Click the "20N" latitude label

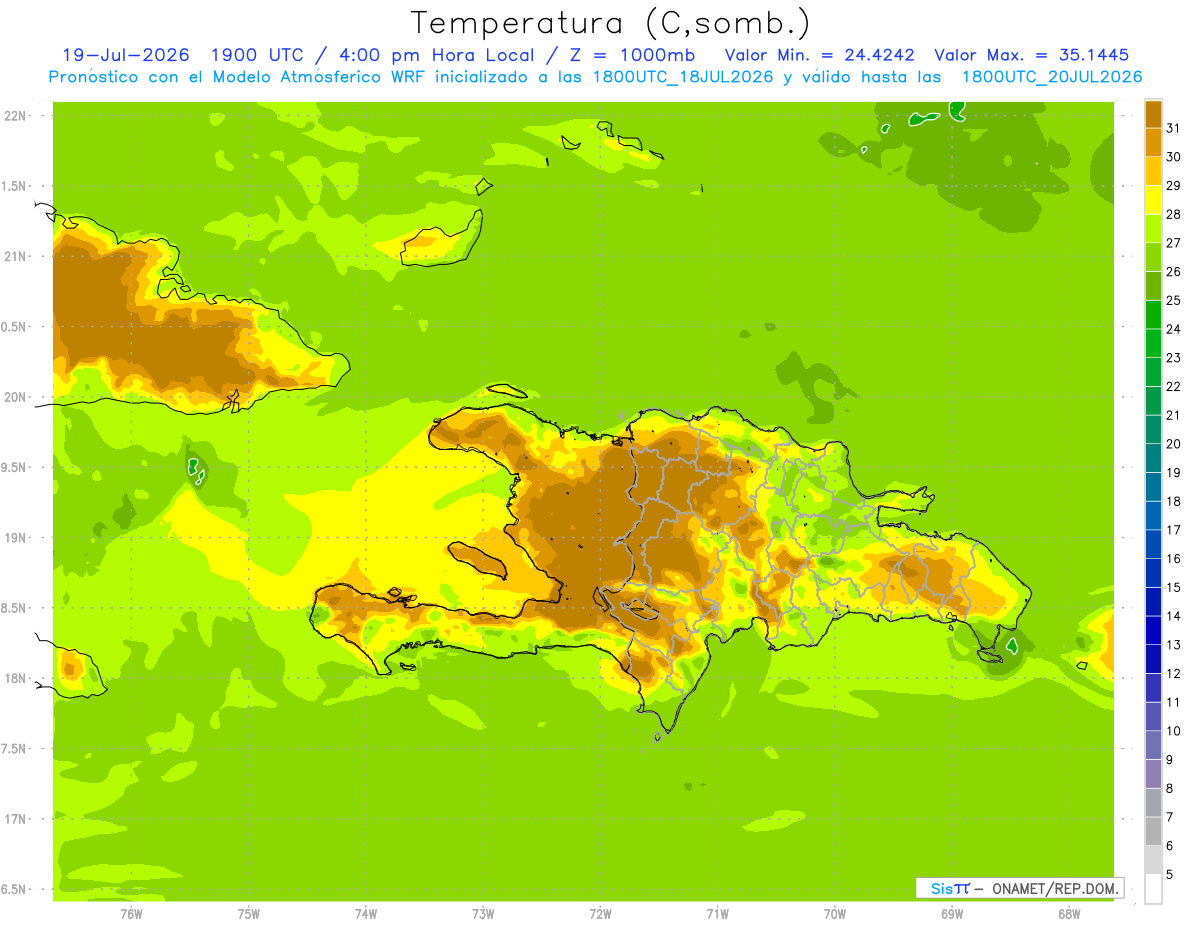click(x=16, y=397)
